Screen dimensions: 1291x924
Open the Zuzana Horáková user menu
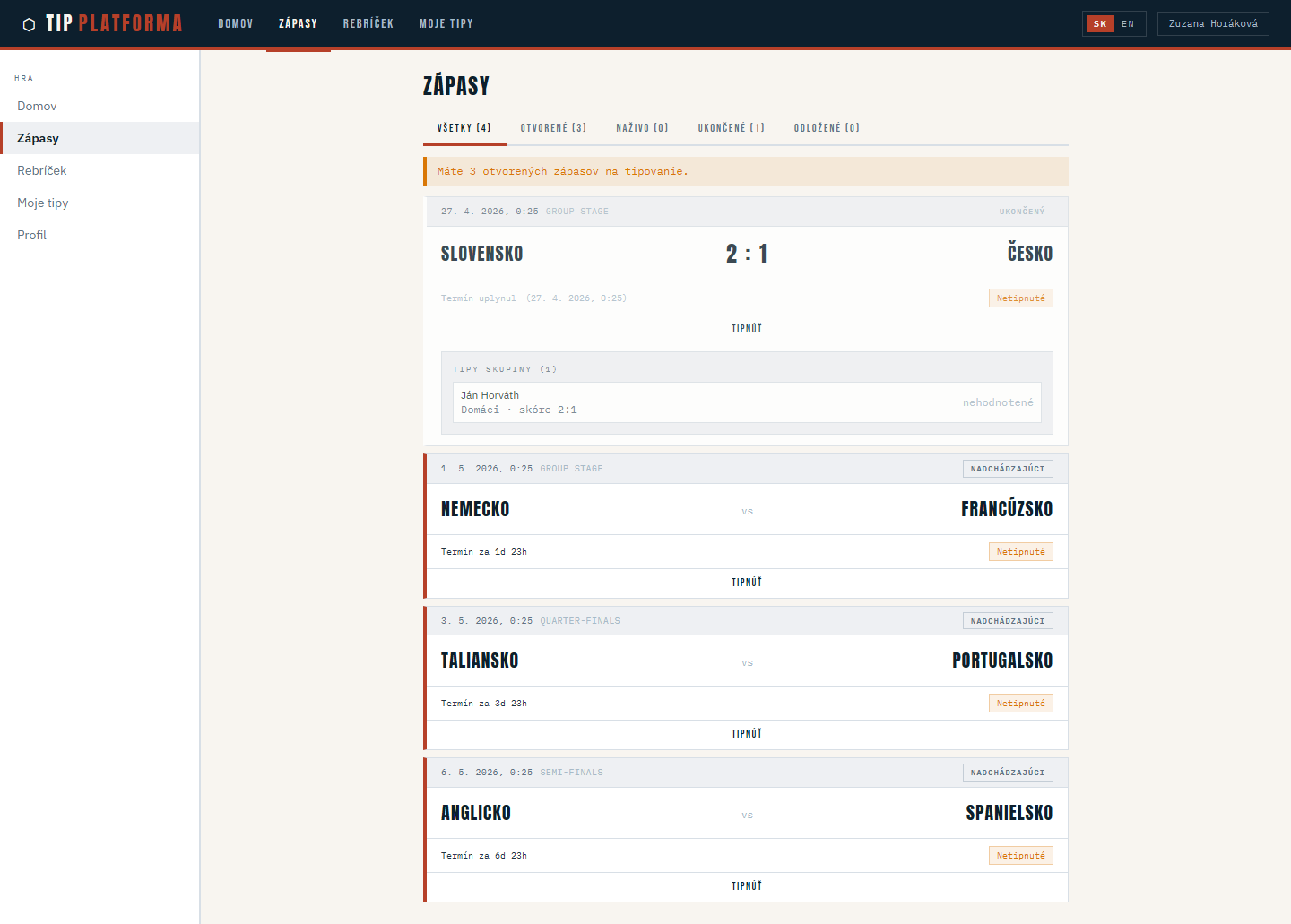click(1212, 24)
